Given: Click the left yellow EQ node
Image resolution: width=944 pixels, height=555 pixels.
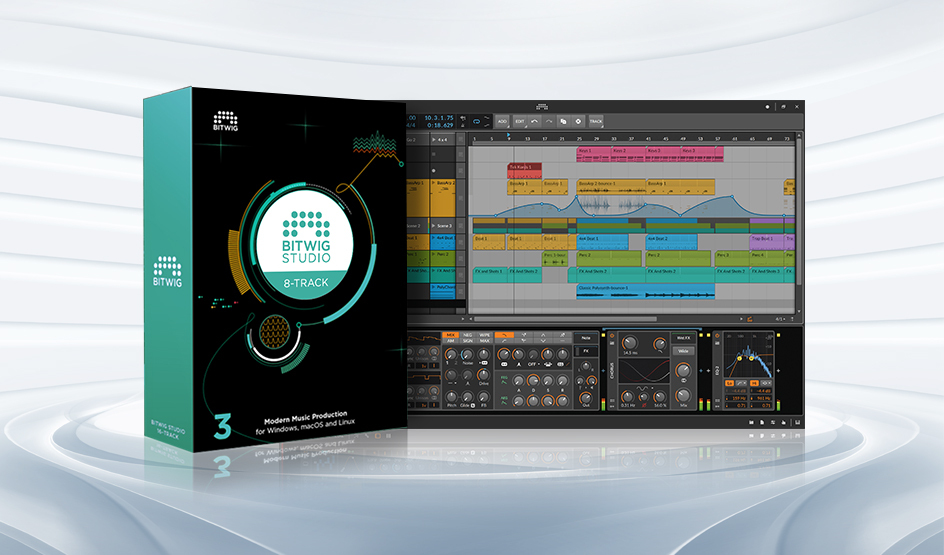Looking at the screenshot, I should click(x=740, y=358).
